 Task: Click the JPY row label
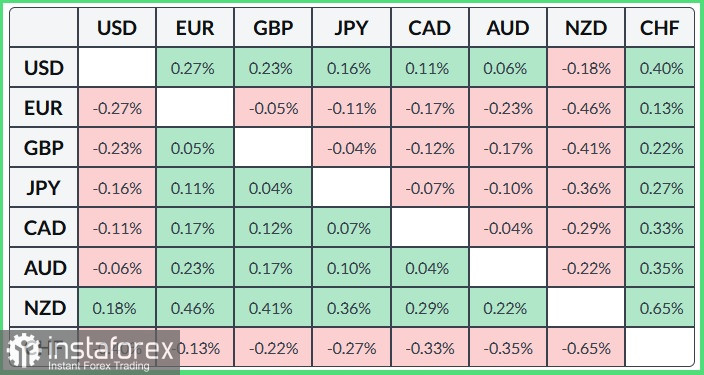[44, 188]
